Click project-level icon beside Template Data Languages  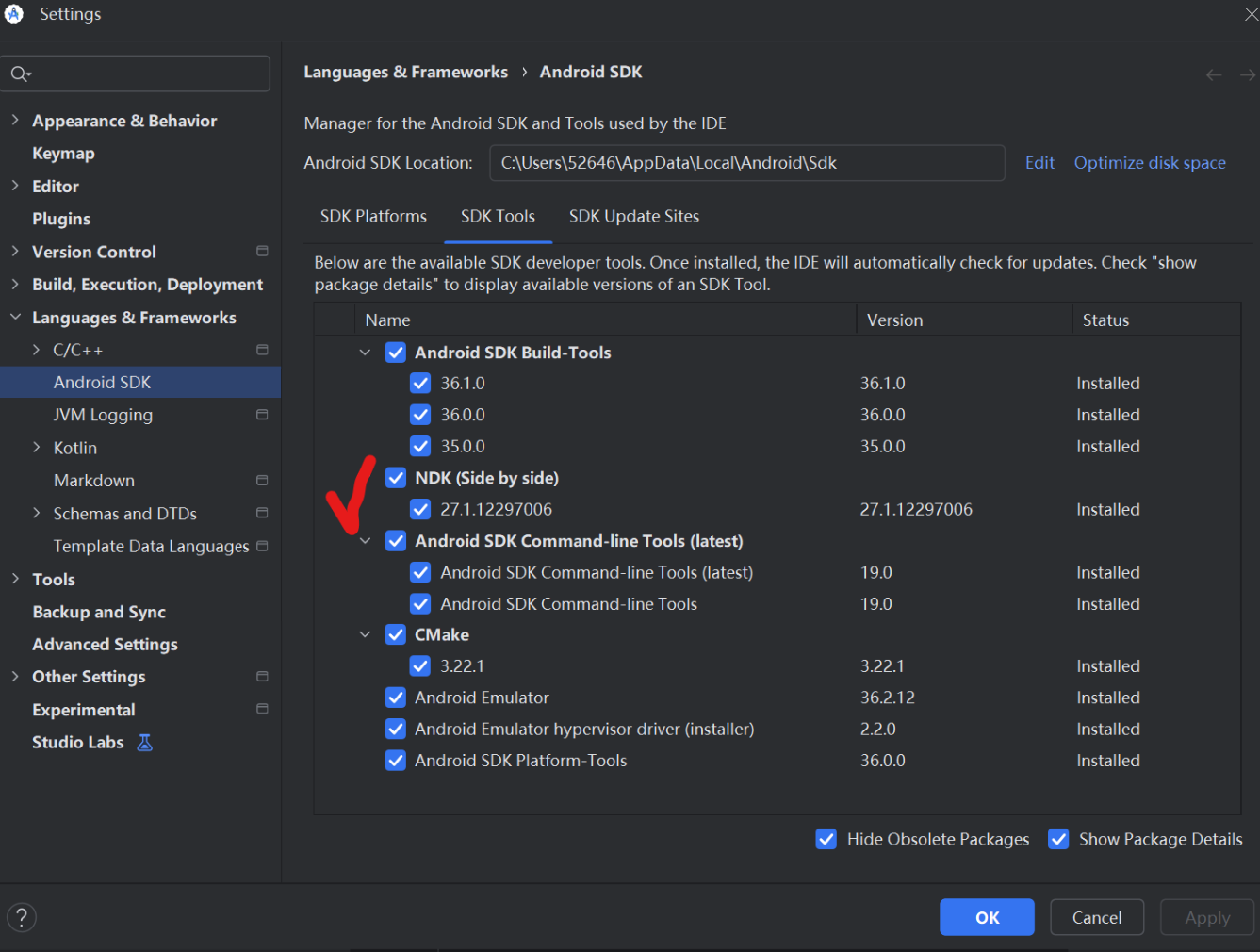click(x=262, y=546)
